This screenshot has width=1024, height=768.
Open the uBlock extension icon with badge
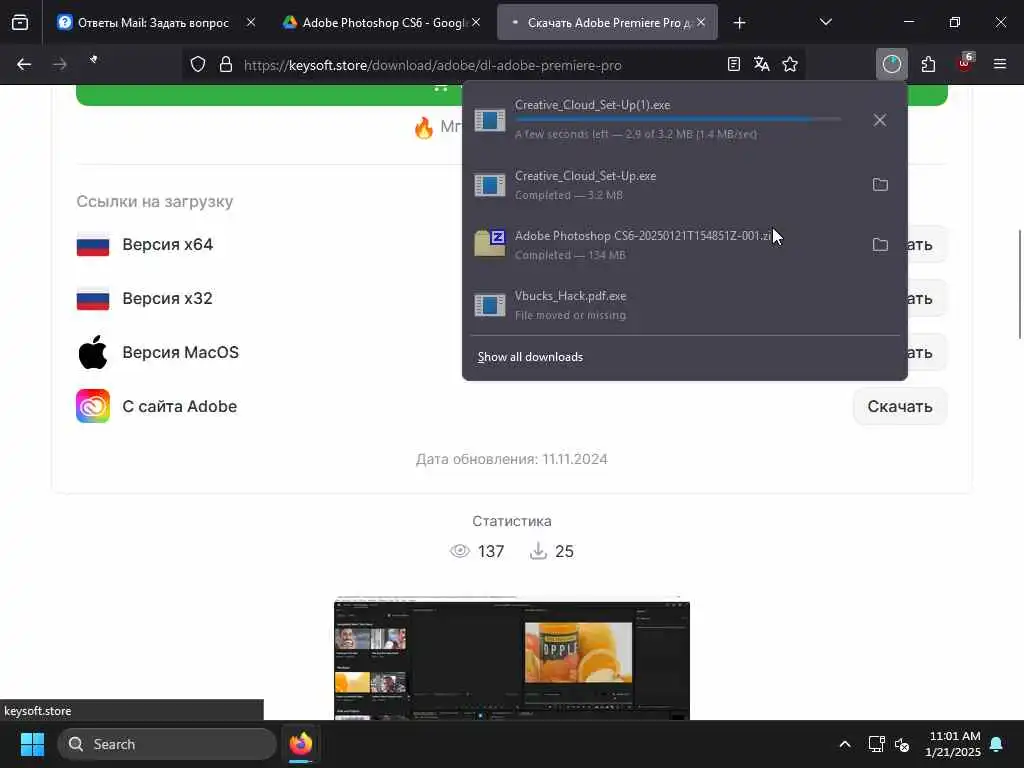[965, 63]
